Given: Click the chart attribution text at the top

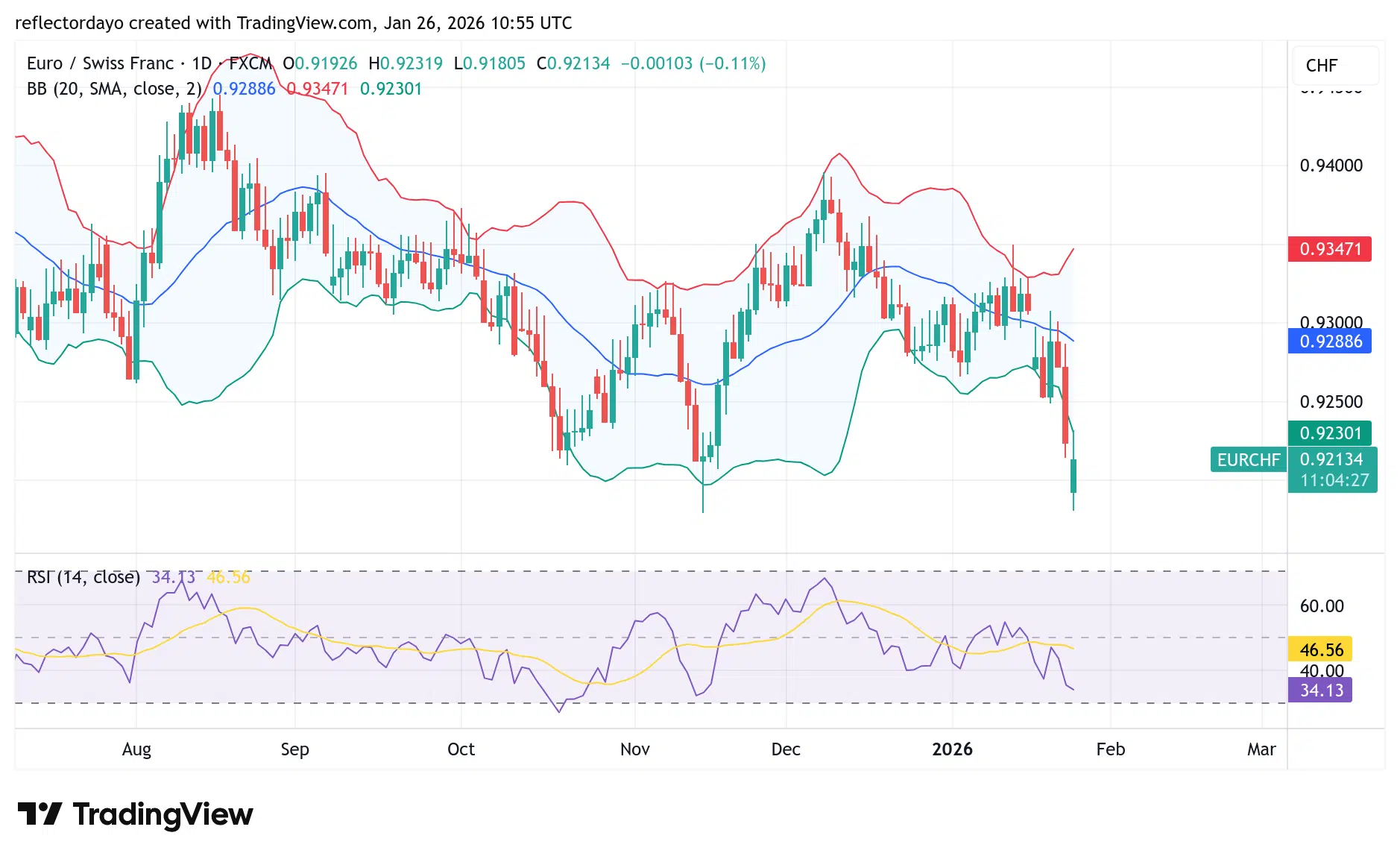Looking at the screenshot, I should point(294,23).
